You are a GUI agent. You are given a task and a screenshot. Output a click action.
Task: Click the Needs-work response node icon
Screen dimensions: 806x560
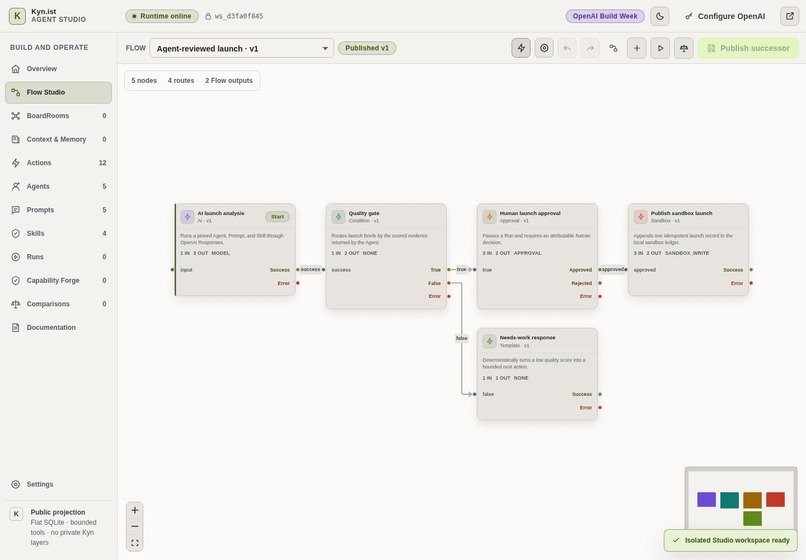click(489, 341)
